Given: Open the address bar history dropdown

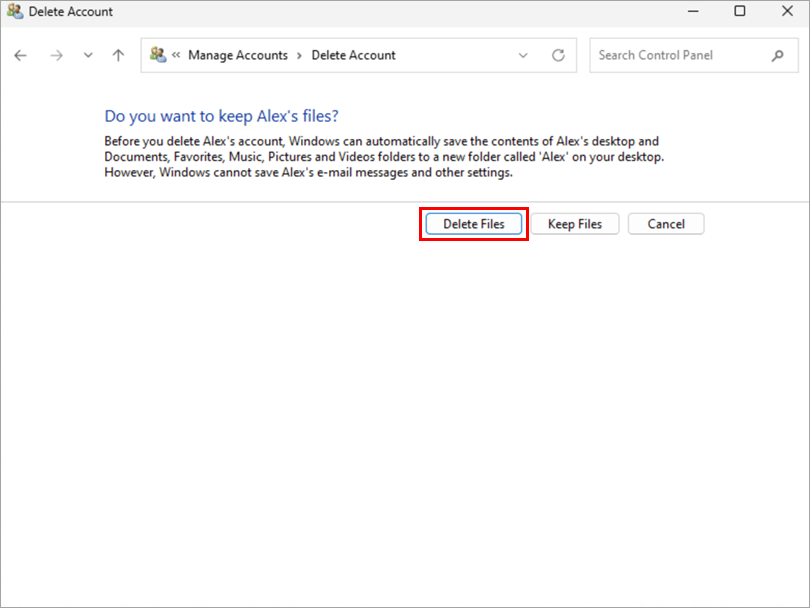Looking at the screenshot, I should [523, 56].
